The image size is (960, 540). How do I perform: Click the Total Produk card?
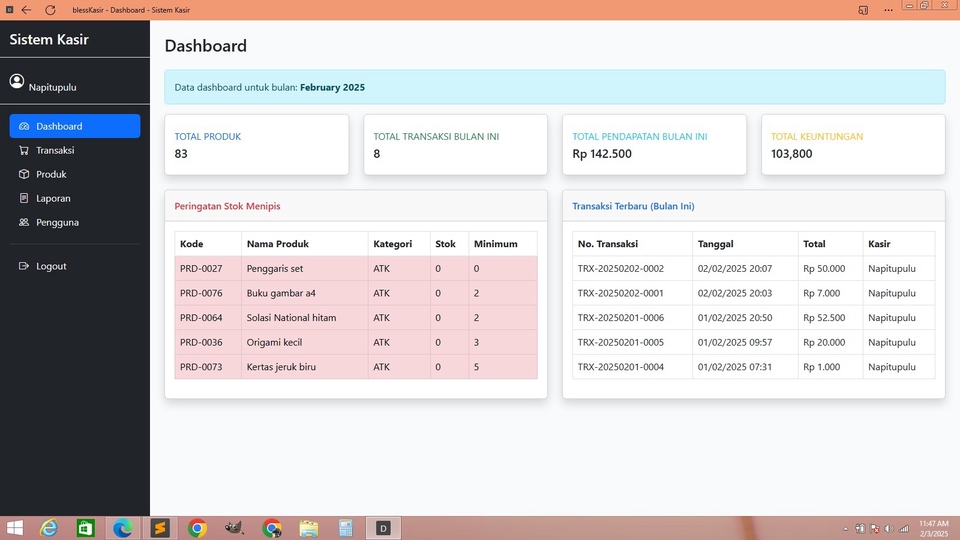(x=256, y=145)
